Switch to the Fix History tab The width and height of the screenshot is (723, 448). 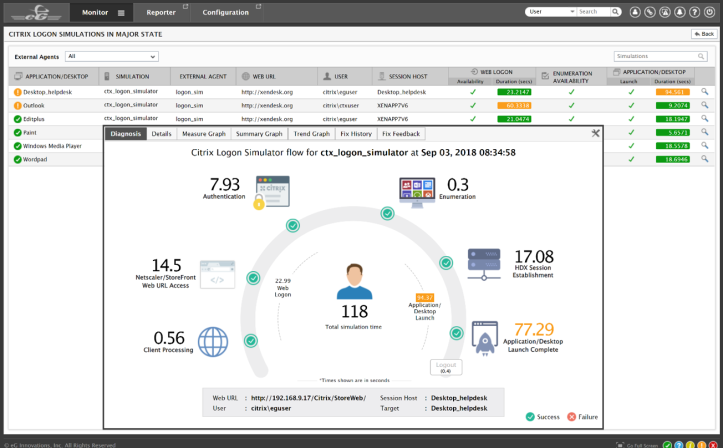tap(356, 134)
